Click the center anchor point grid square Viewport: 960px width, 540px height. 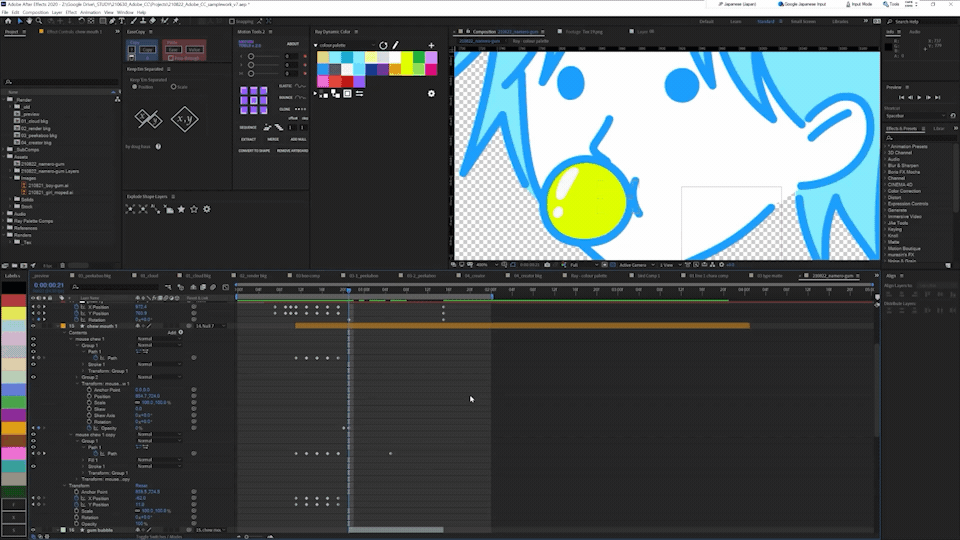point(253,100)
